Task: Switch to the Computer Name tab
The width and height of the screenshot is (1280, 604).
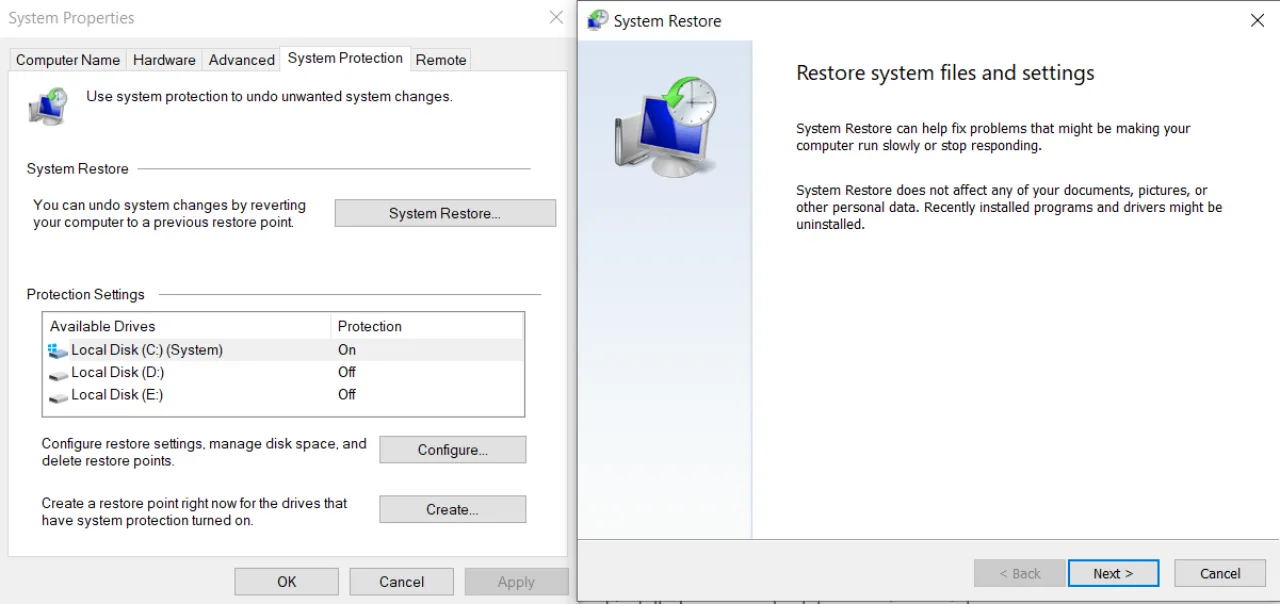Action: tap(67, 59)
